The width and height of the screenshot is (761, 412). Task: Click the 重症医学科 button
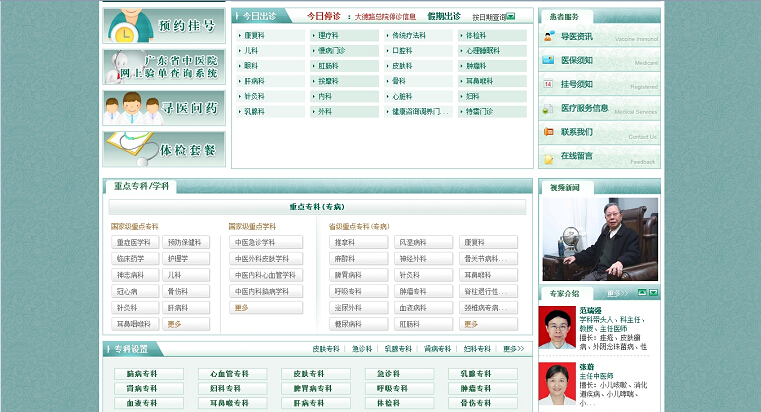[133, 242]
